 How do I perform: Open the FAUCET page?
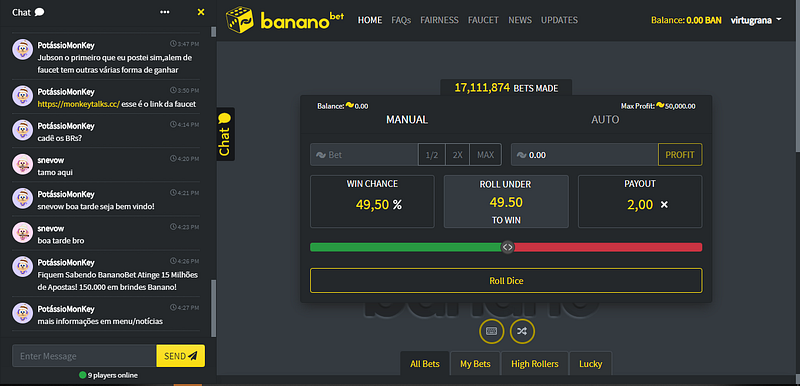pos(483,20)
